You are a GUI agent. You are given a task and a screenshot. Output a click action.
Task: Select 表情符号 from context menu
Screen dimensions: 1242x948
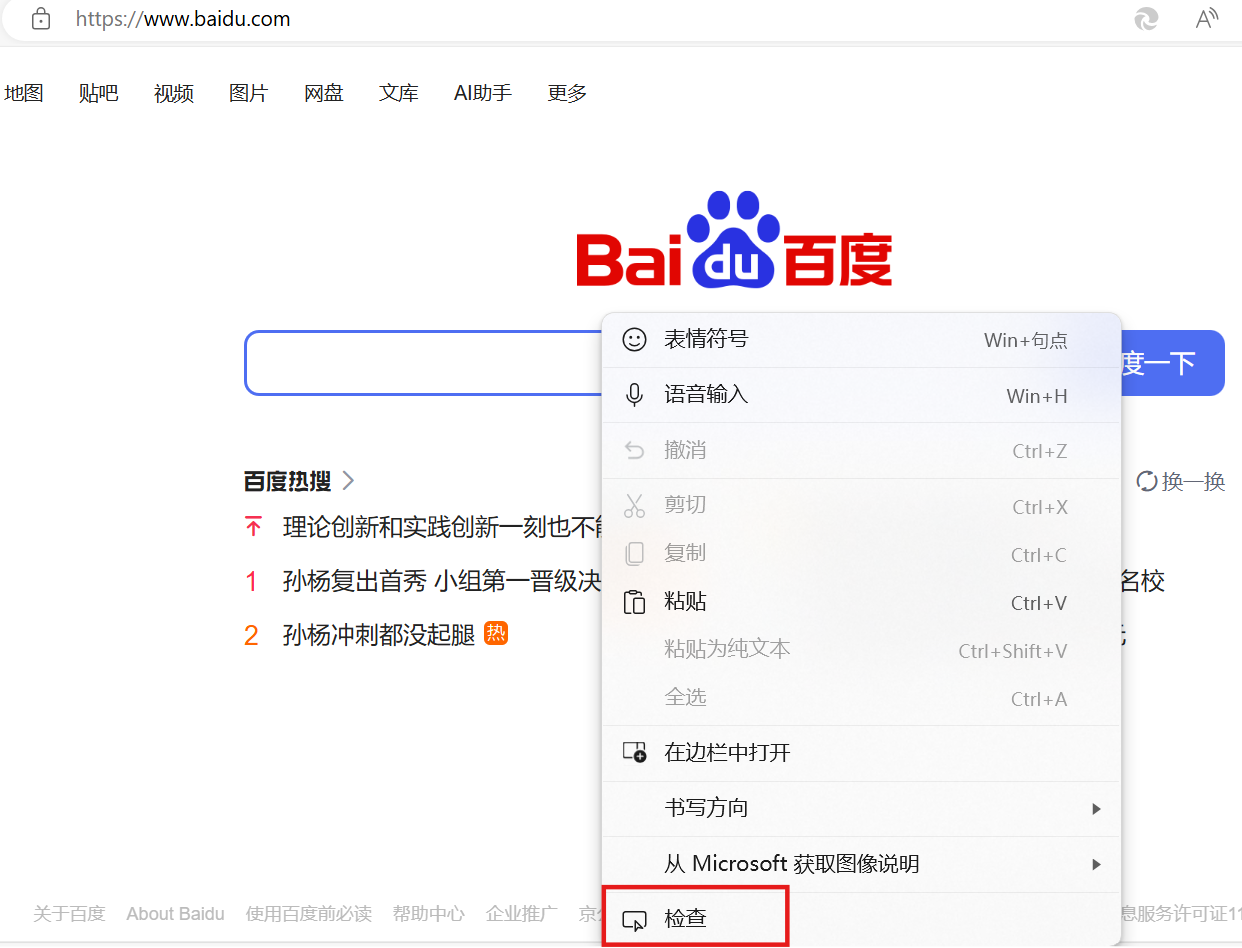[861, 340]
